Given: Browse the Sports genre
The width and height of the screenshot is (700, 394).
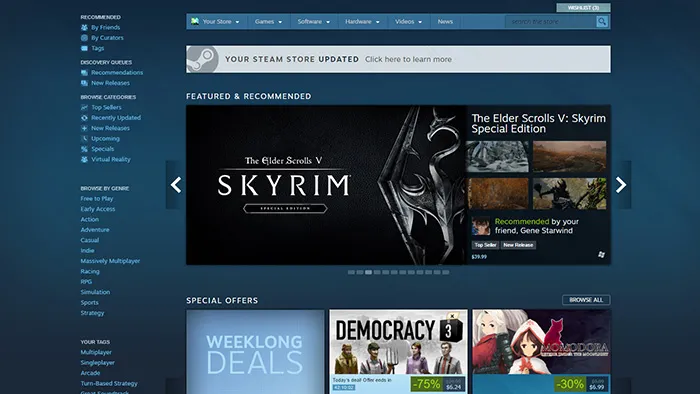Looking at the screenshot, I should click(89, 302).
